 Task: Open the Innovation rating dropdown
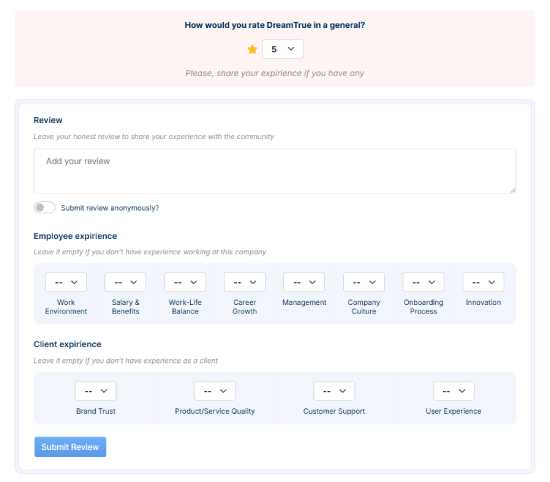tap(483, 282)
